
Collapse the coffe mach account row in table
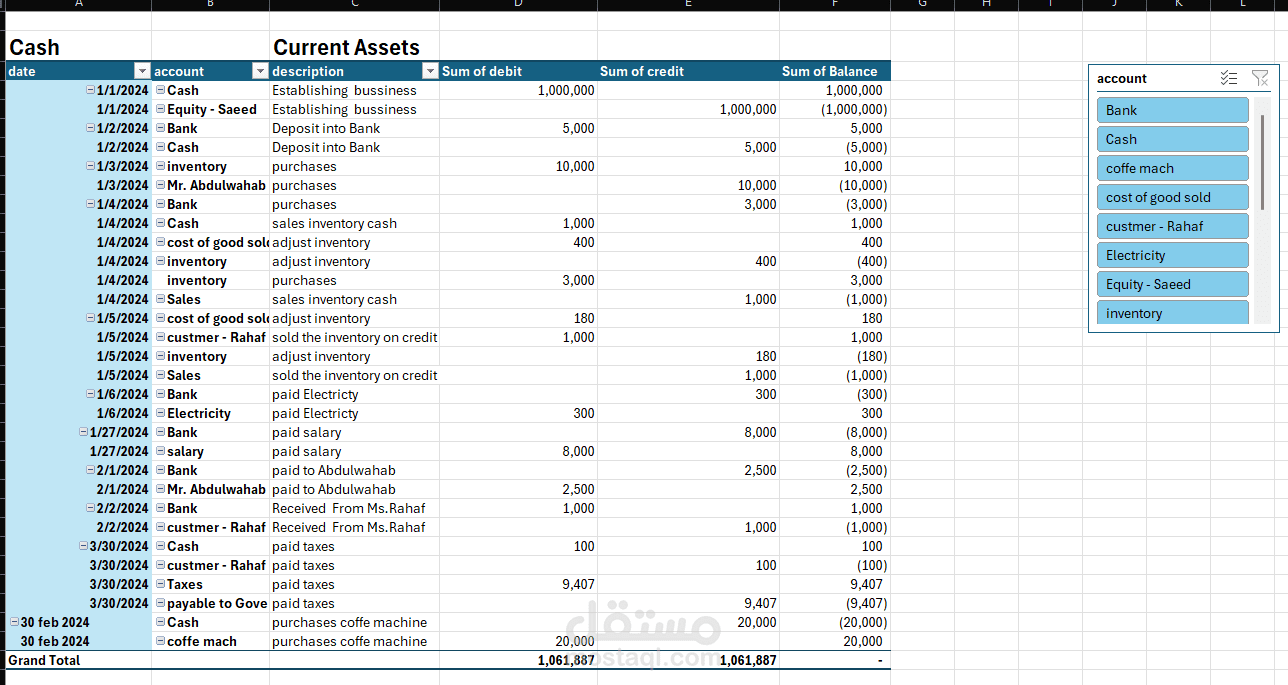point(160,641)
